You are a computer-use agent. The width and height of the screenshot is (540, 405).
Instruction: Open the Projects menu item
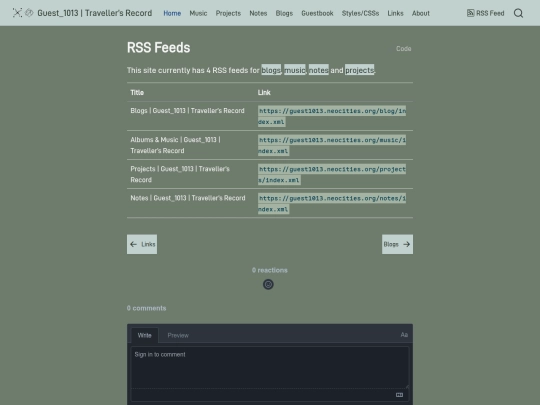pyautogui.click(x=228, y=13)
